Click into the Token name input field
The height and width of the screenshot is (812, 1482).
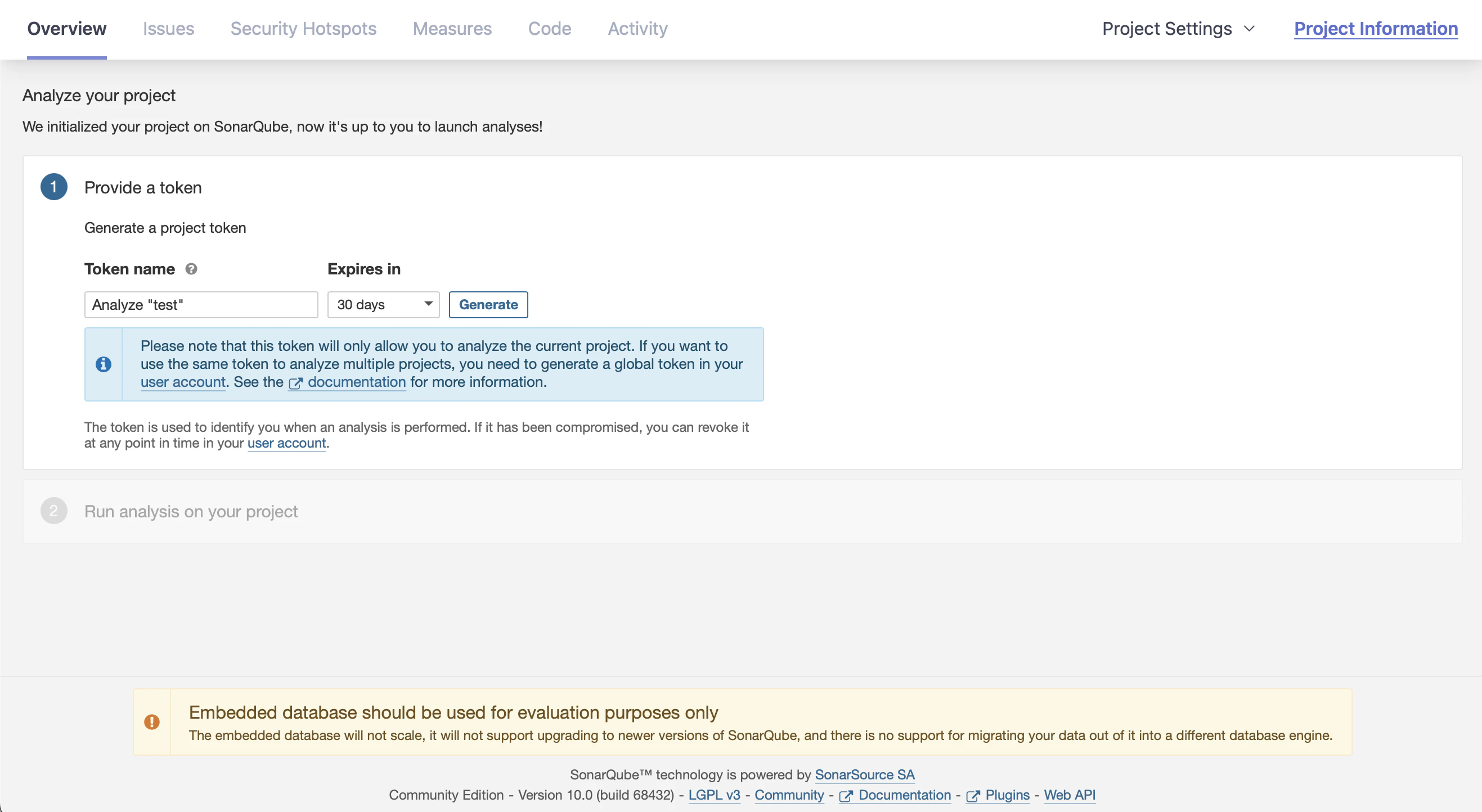[201, 305]
